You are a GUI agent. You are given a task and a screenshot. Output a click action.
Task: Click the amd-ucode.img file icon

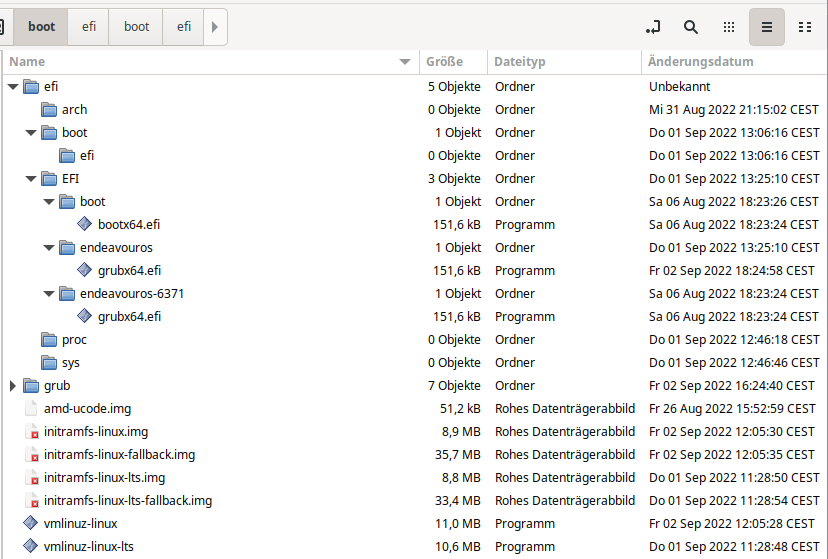coord(30,409)
